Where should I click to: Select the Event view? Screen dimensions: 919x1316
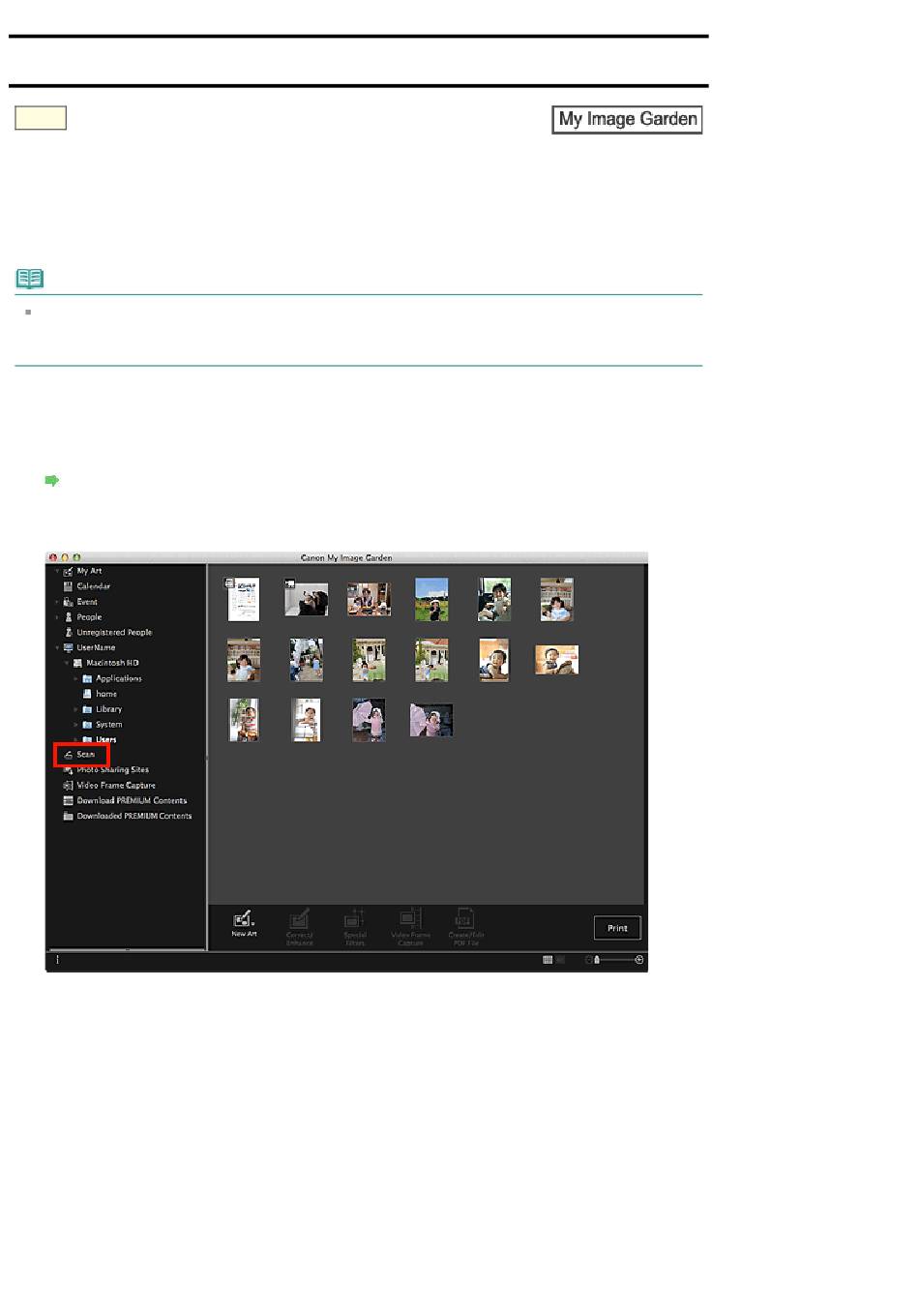(80, 602)
